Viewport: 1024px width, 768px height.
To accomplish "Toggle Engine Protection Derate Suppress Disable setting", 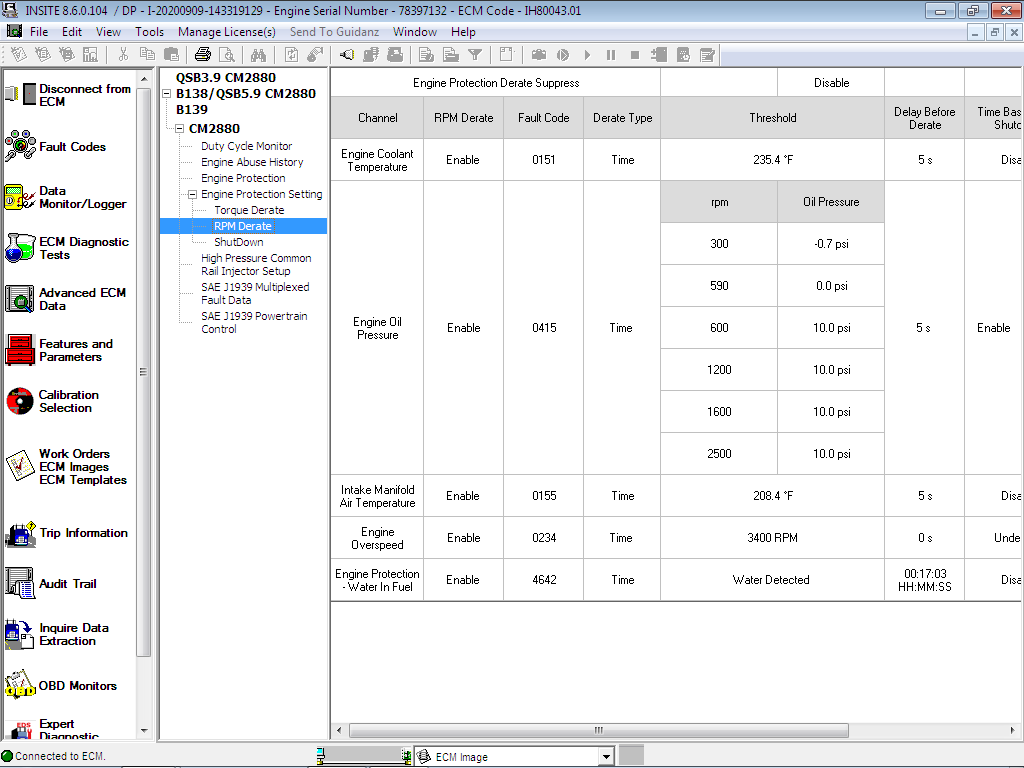I will click(x=830, y=82).
